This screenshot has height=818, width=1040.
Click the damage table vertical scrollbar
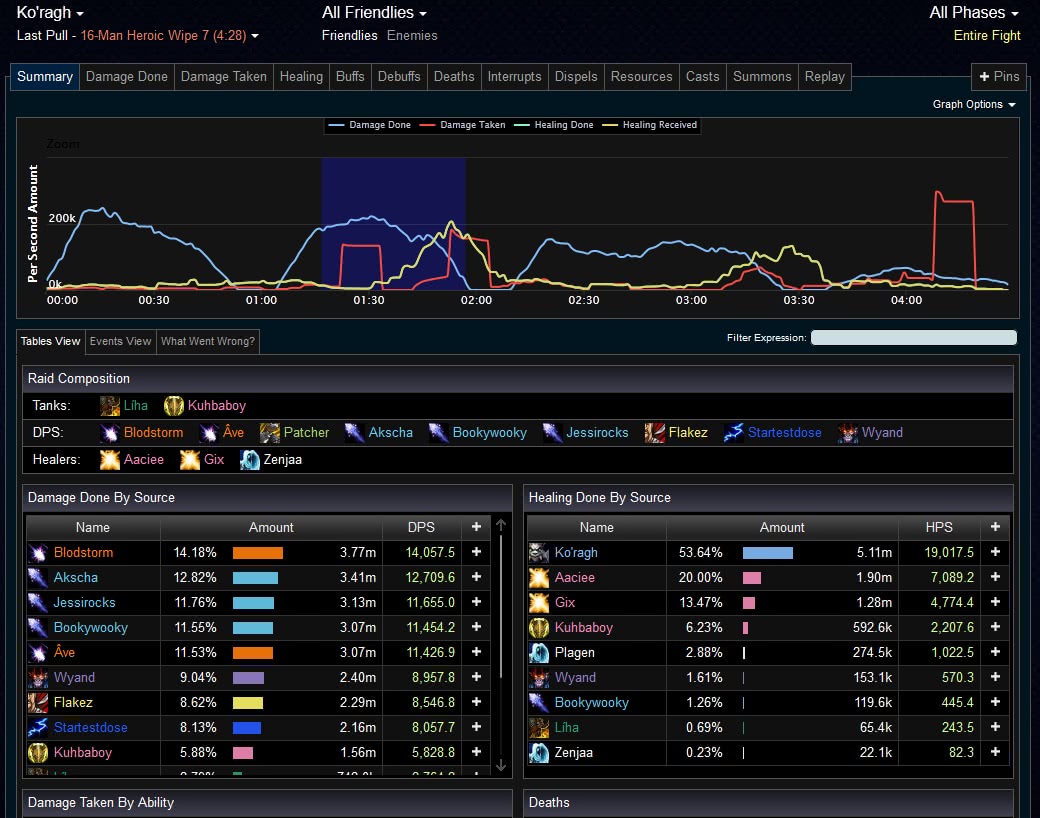click(501, 647)
